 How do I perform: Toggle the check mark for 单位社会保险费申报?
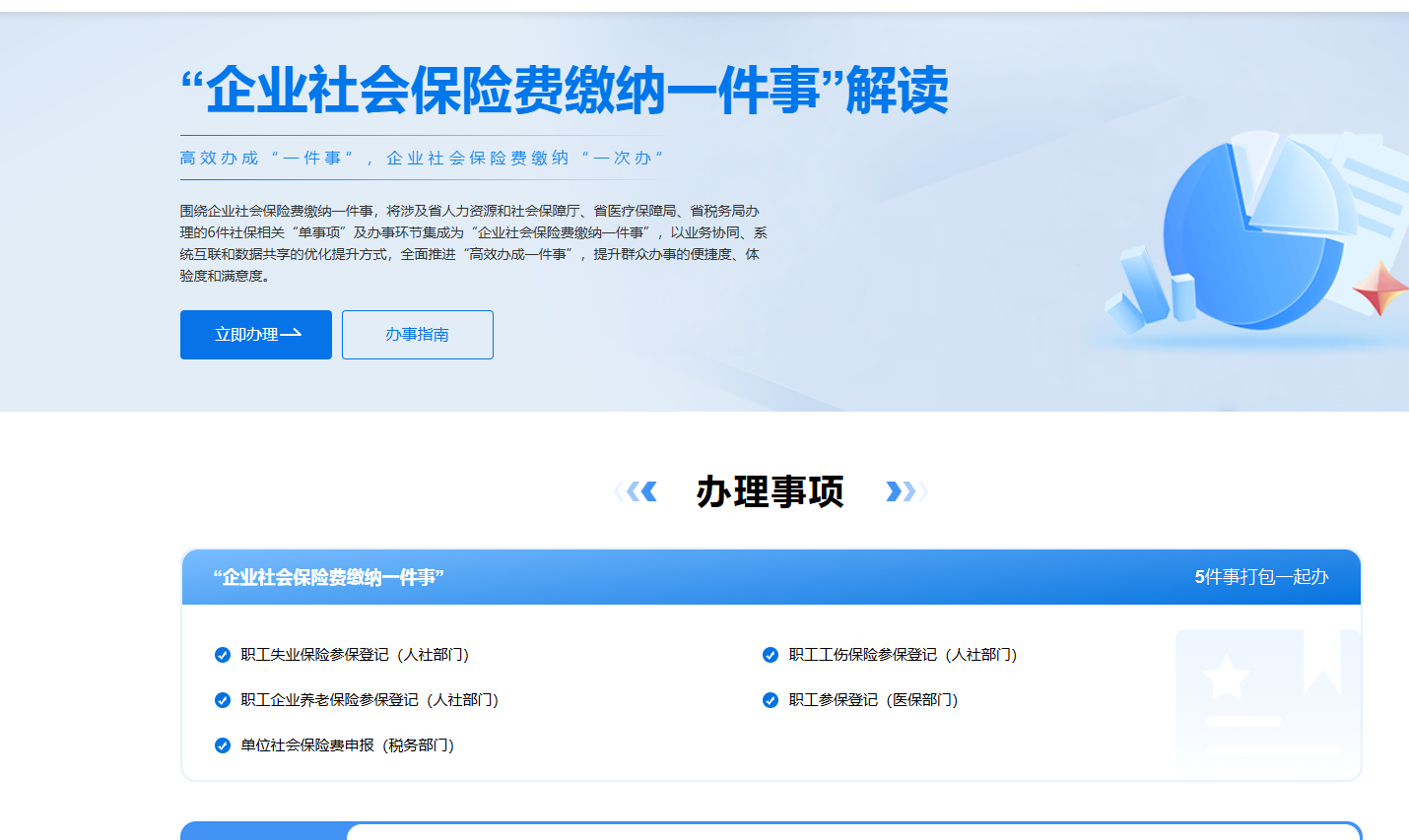(223, 745)
